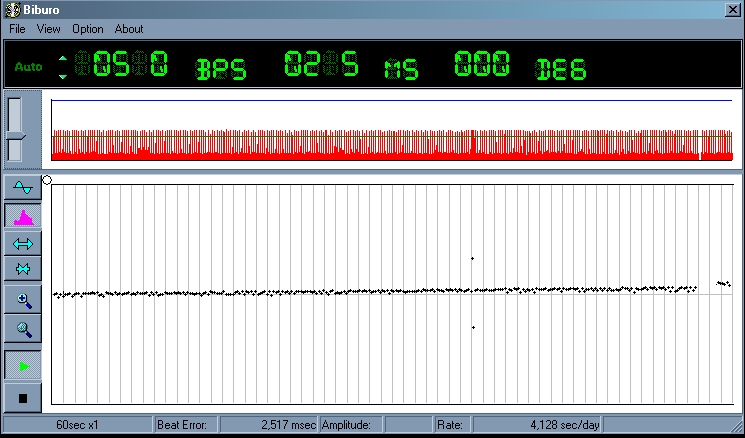Click the horizontal compress arrows button
Screen dimensions: 745x438
(x=24, y=269)
